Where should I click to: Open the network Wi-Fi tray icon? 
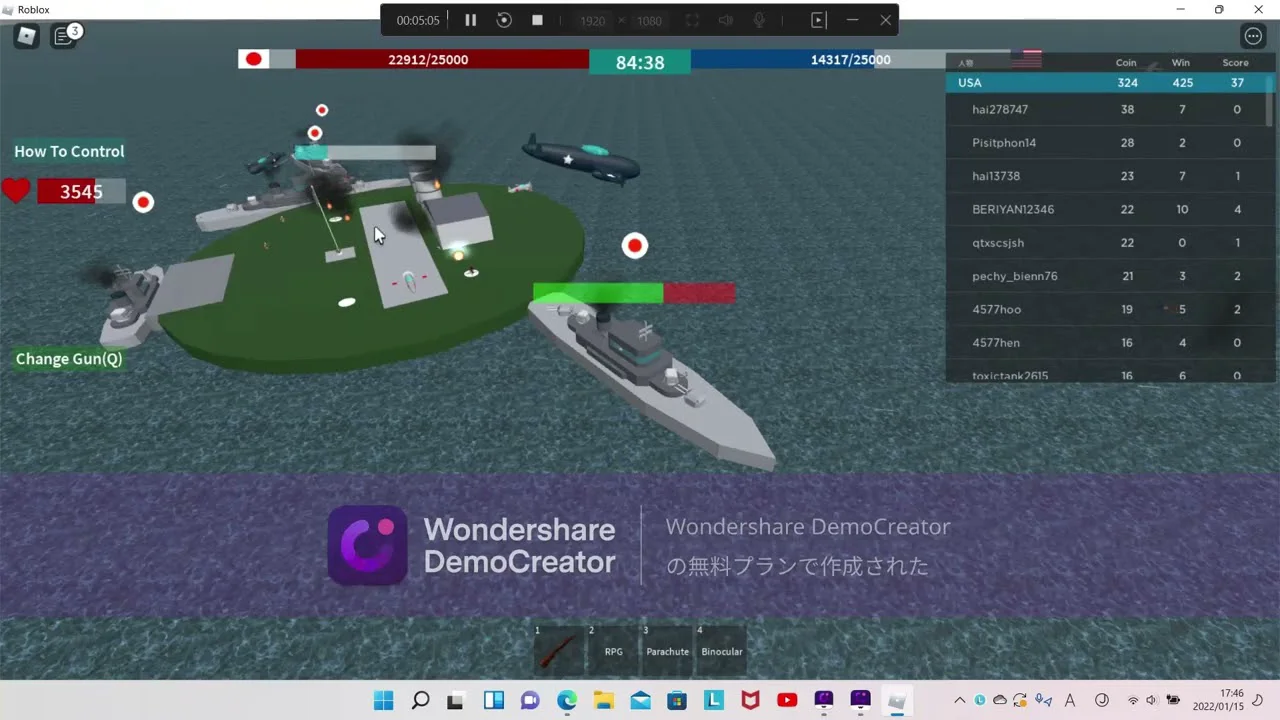[1133, 700]
